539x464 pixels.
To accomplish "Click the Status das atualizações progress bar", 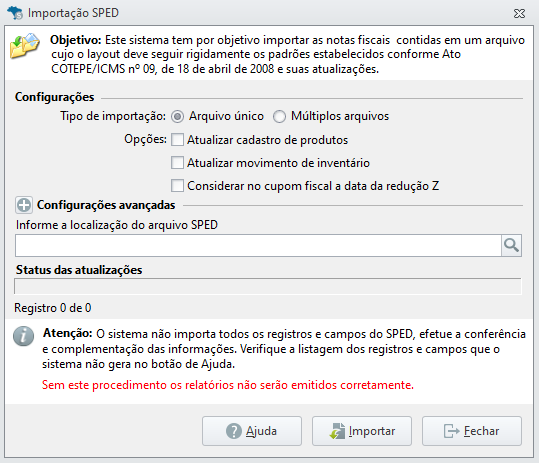I will 268,286.
